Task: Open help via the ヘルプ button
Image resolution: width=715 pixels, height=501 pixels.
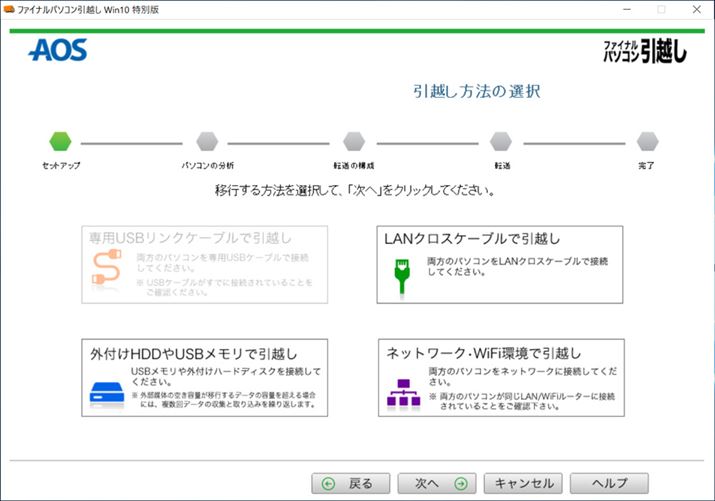Action: (609, 483)
